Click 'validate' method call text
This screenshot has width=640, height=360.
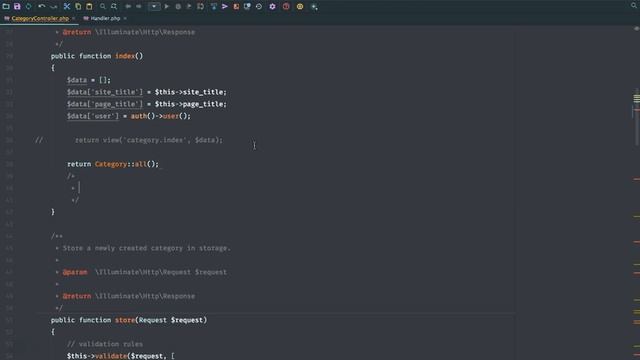pos(111,356)
